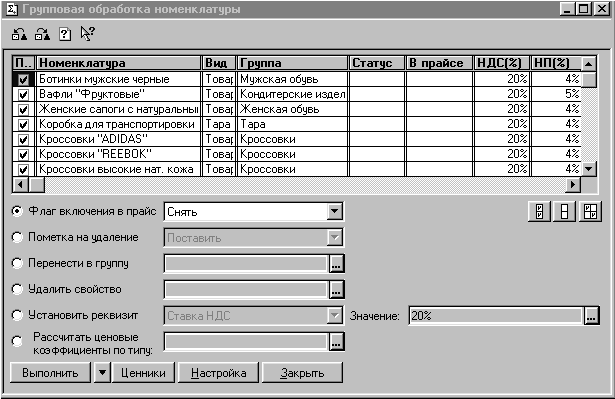
Task: Toggle checkbox for Кроссовки "ADIDAS"
Action: [24, 139]
